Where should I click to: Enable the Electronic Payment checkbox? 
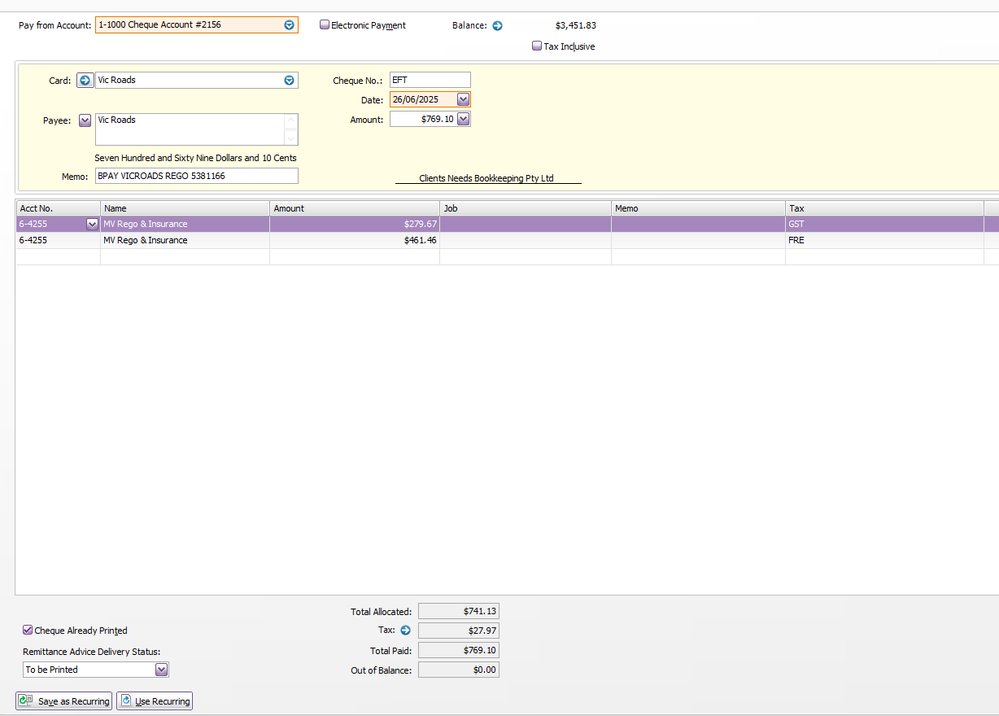[325, 25]
